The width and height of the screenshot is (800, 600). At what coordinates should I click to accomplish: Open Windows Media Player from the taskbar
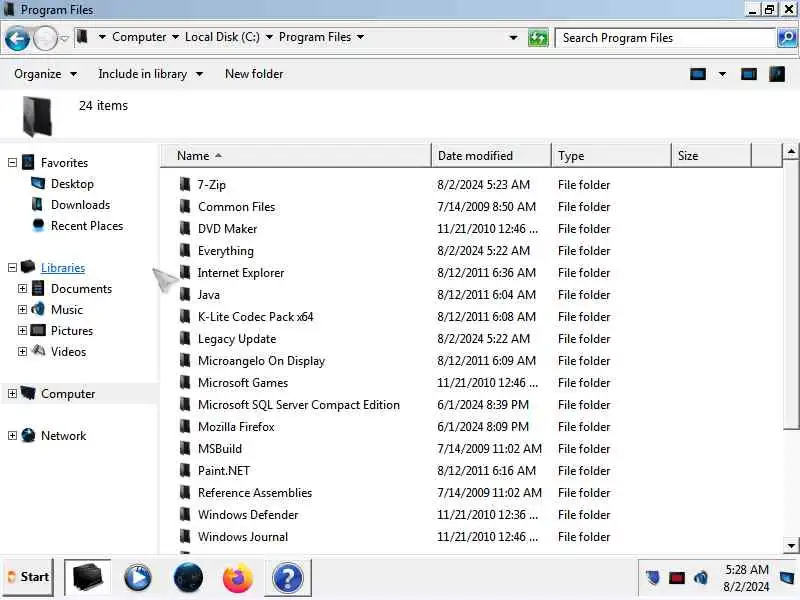(x=138, y=578)
